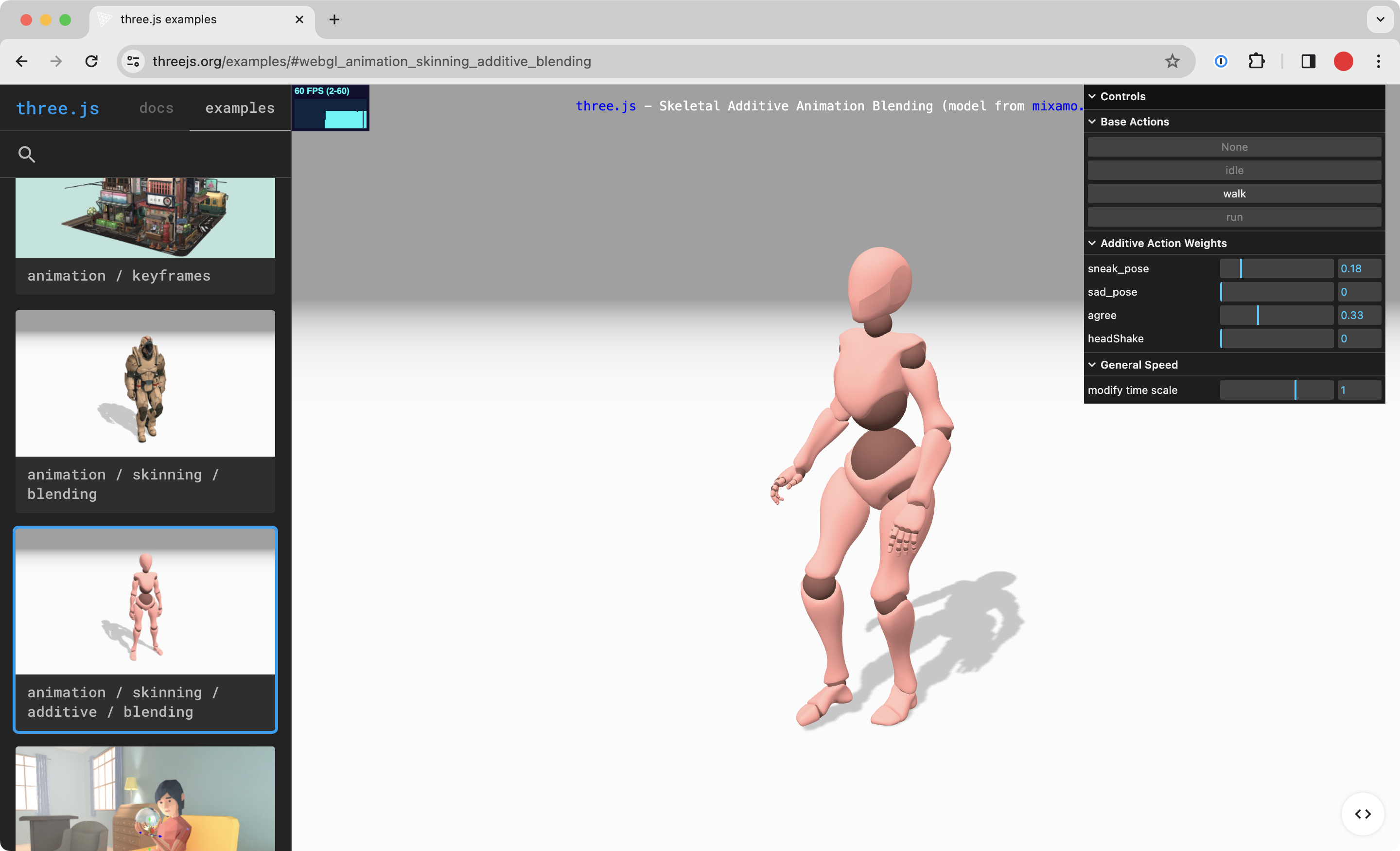Select the idle base action
1400x851 pixels.
tap(1234, 170)
